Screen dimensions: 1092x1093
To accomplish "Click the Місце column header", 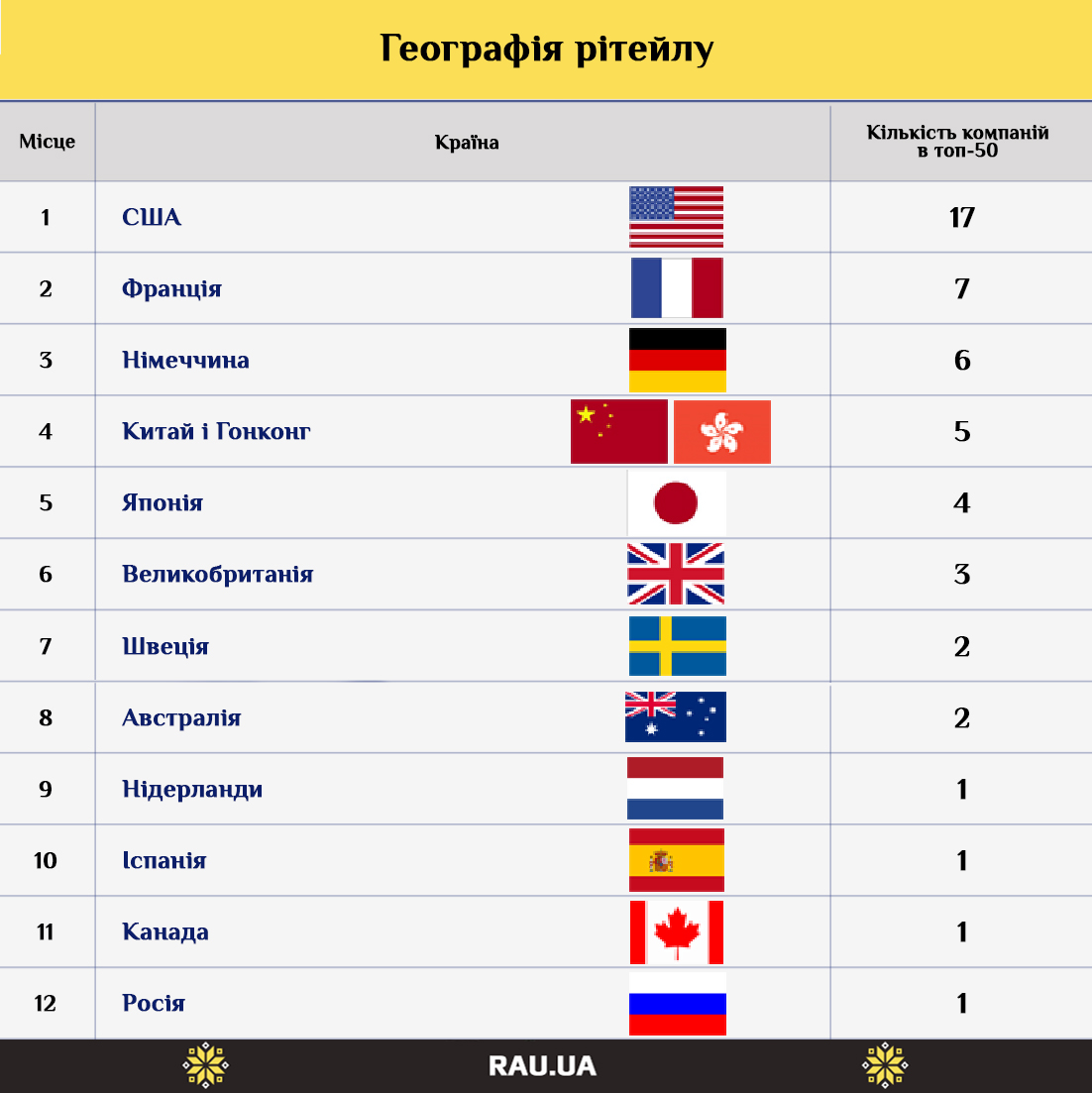I will [x=47, y=142].
